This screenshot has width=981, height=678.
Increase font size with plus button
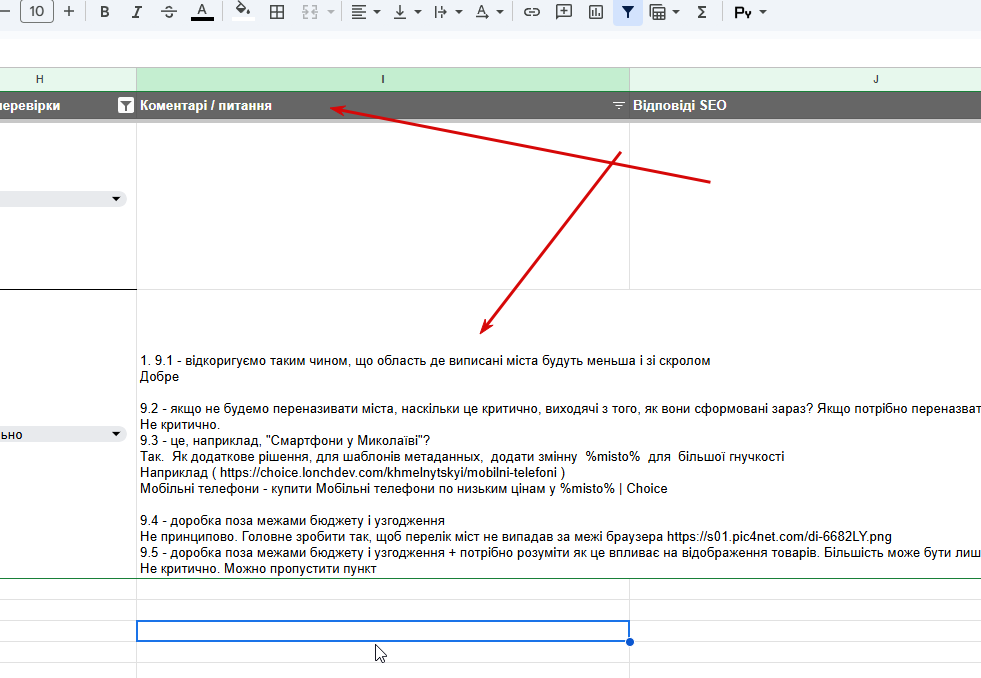[69, 11]
